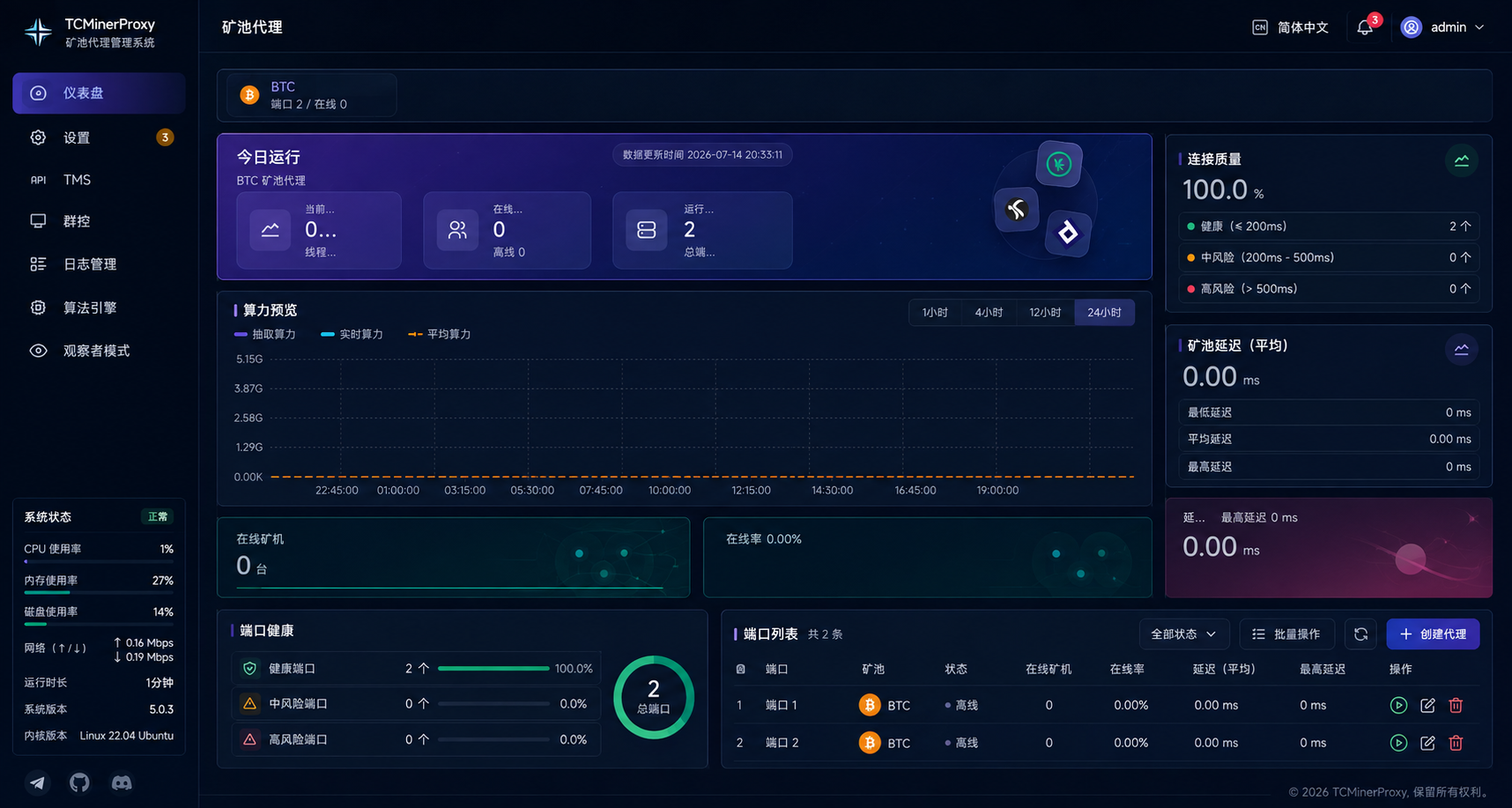Click the 中风险端口 warning icon
Image resolution: width=1512 pixels, height=808 pixels.
(x=250, y=703)
